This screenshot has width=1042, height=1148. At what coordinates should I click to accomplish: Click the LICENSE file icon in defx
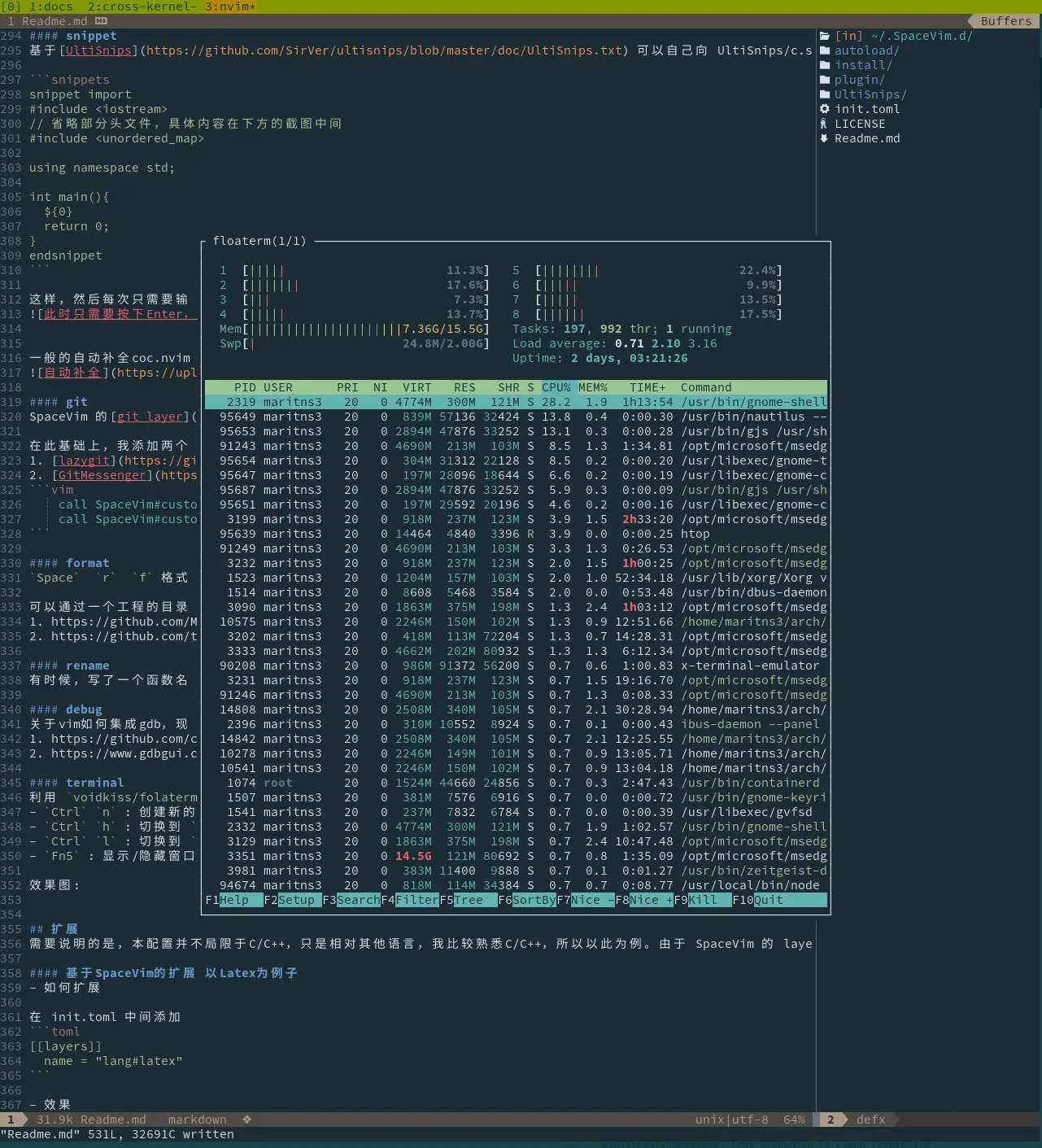824,124
